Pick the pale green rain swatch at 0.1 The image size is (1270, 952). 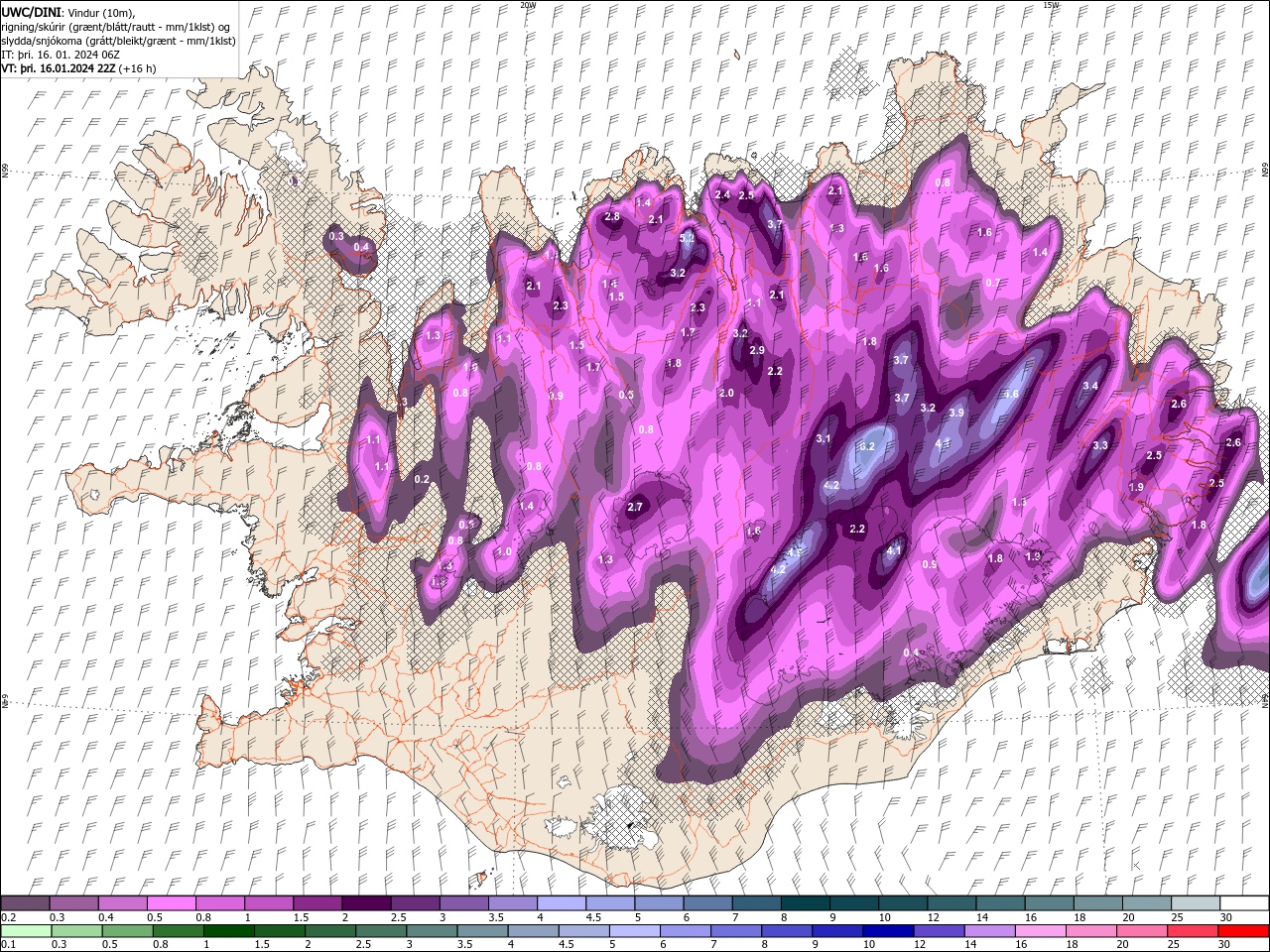point(26,931)
